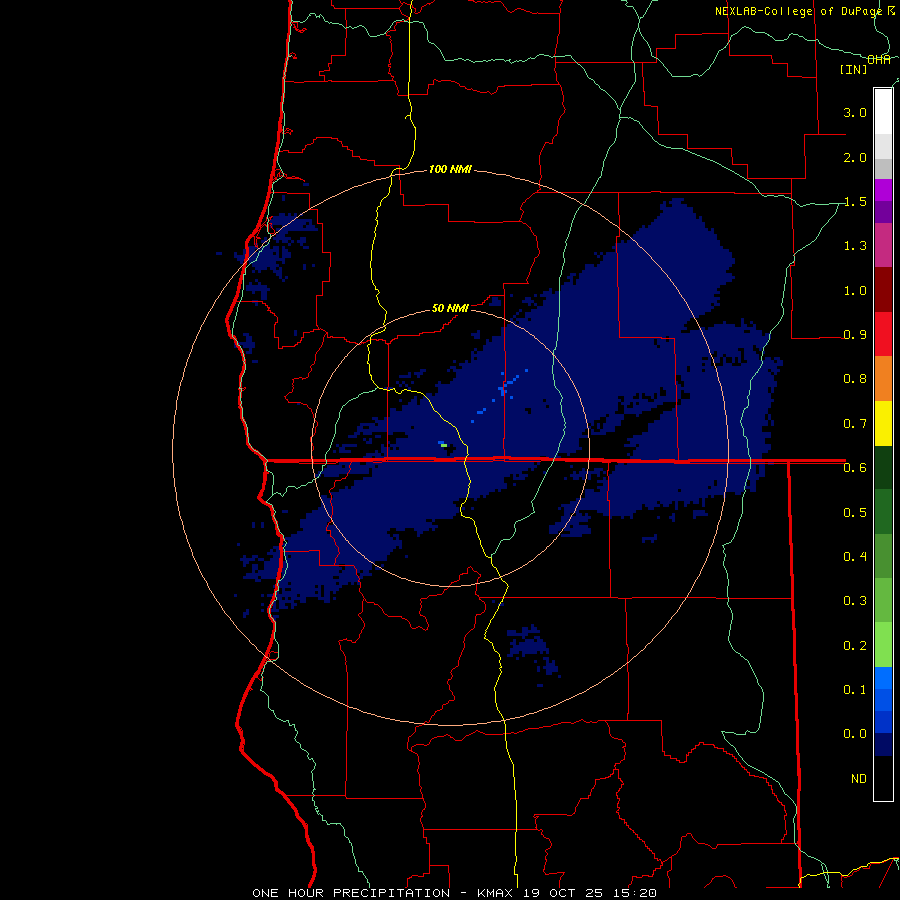Click the magenta swatch near 1.5
The width and height of the screenshot is (900, 900).
[x=883, y=190]
